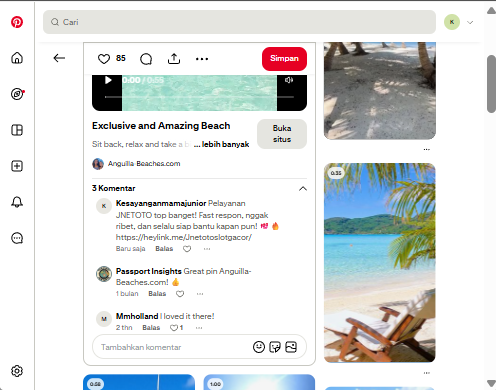Viewport: 496px width, 390px height.
Task: Open the K avatar on first comment
Action: 104,206
